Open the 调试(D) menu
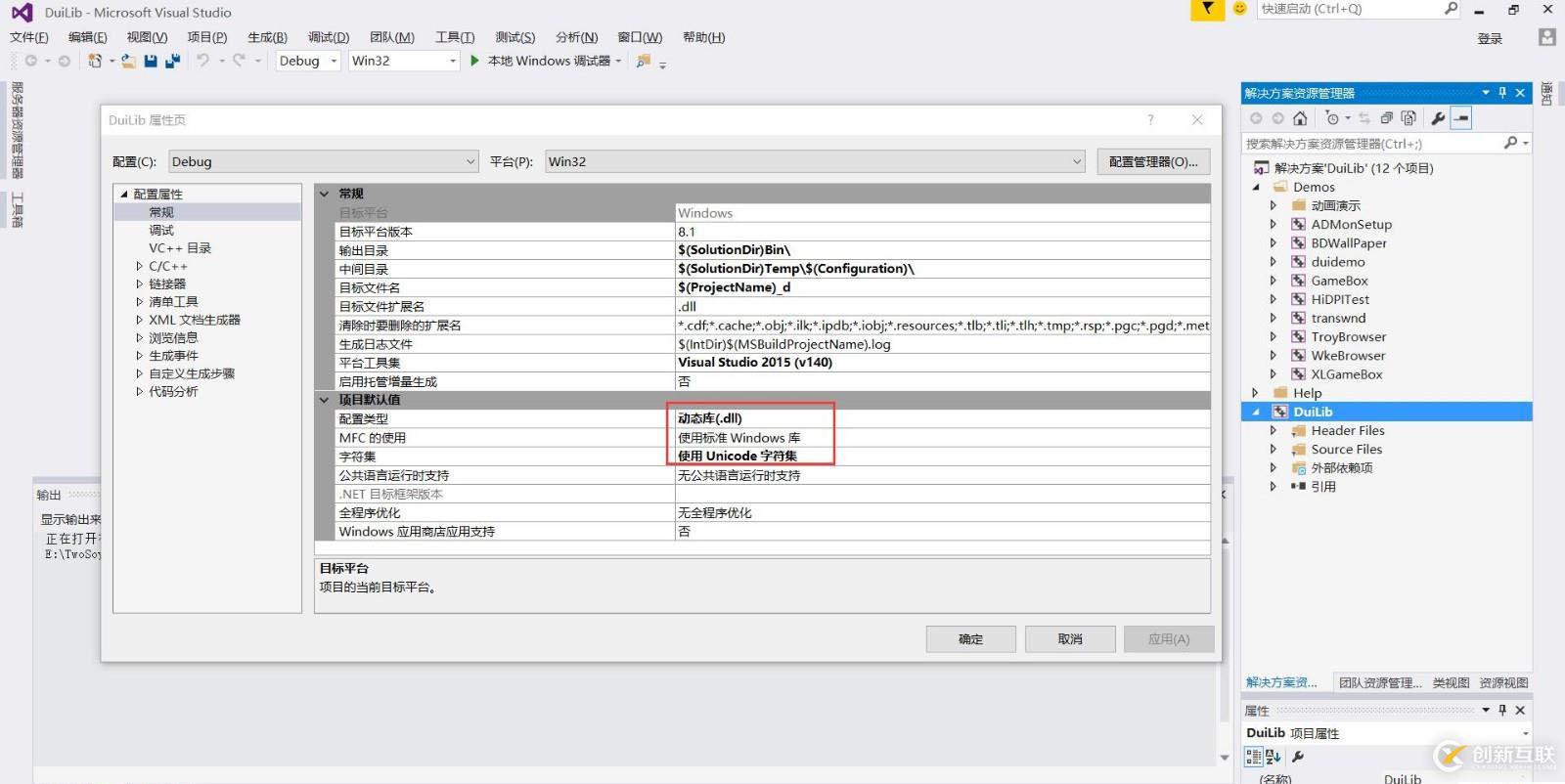 328,37
